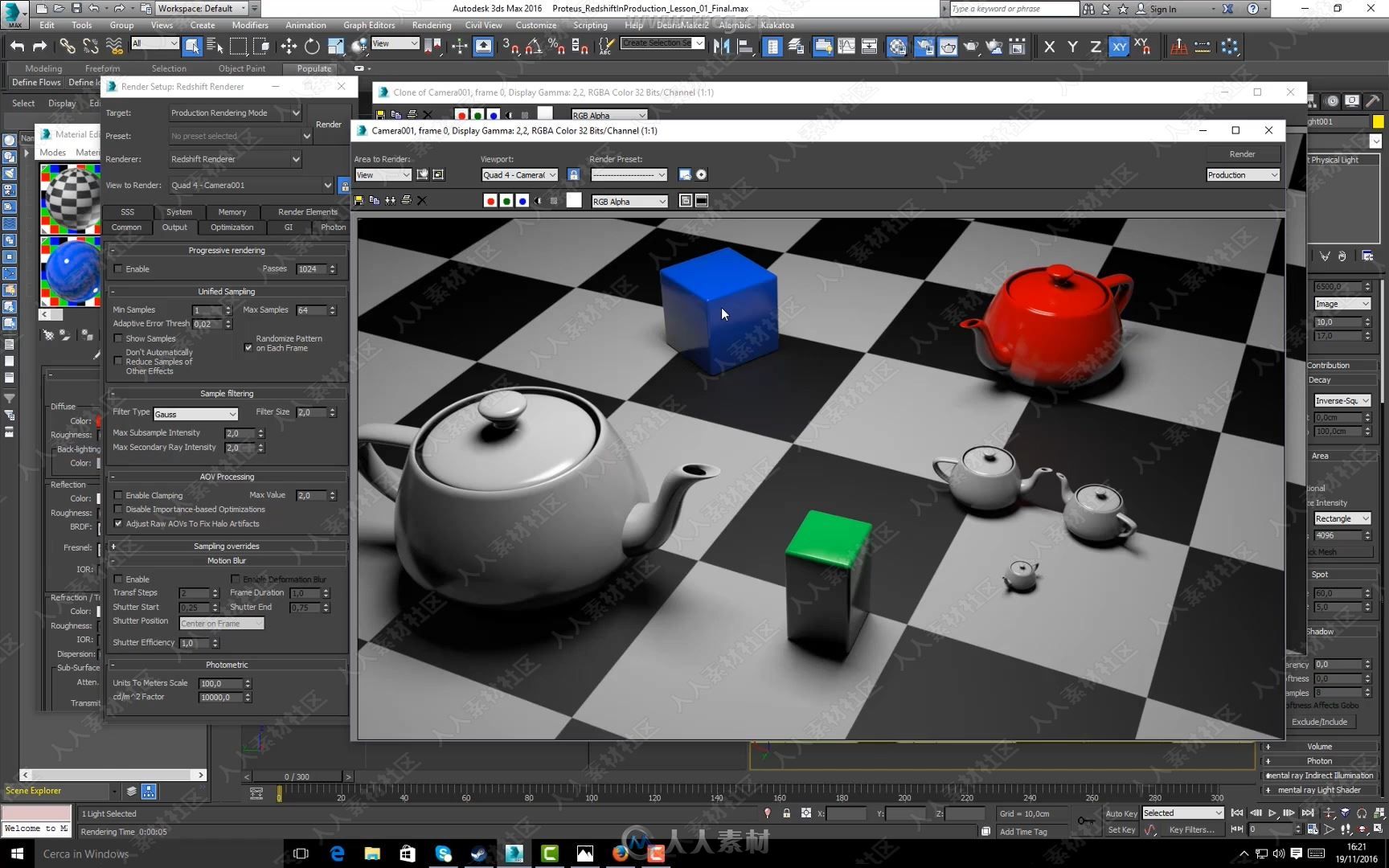The height and width of the screenshot is (868, 1389).
Task: Click the Key Filters button
Action: pyautogui.click(x=1191, y=829)
